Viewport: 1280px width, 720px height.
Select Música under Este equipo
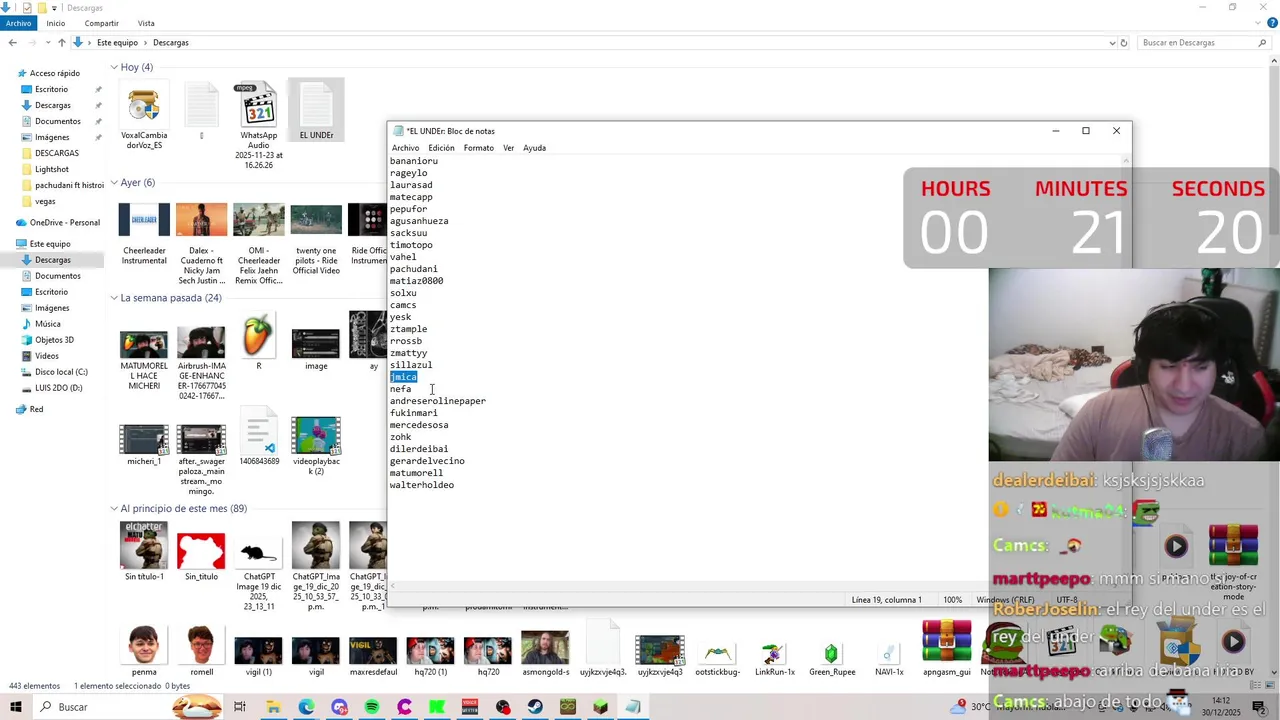47,324
